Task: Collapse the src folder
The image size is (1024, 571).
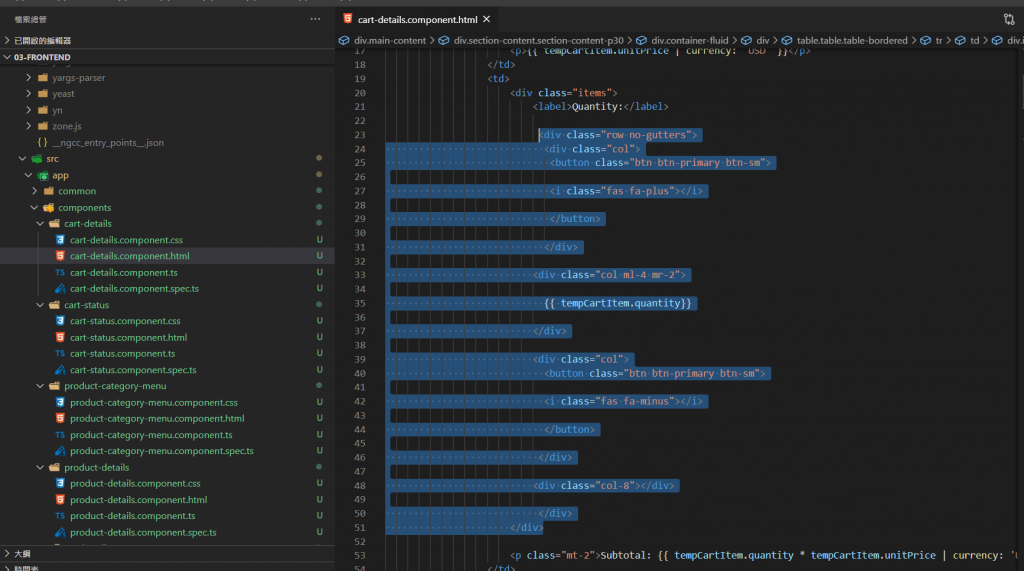Action: point(23,159)
